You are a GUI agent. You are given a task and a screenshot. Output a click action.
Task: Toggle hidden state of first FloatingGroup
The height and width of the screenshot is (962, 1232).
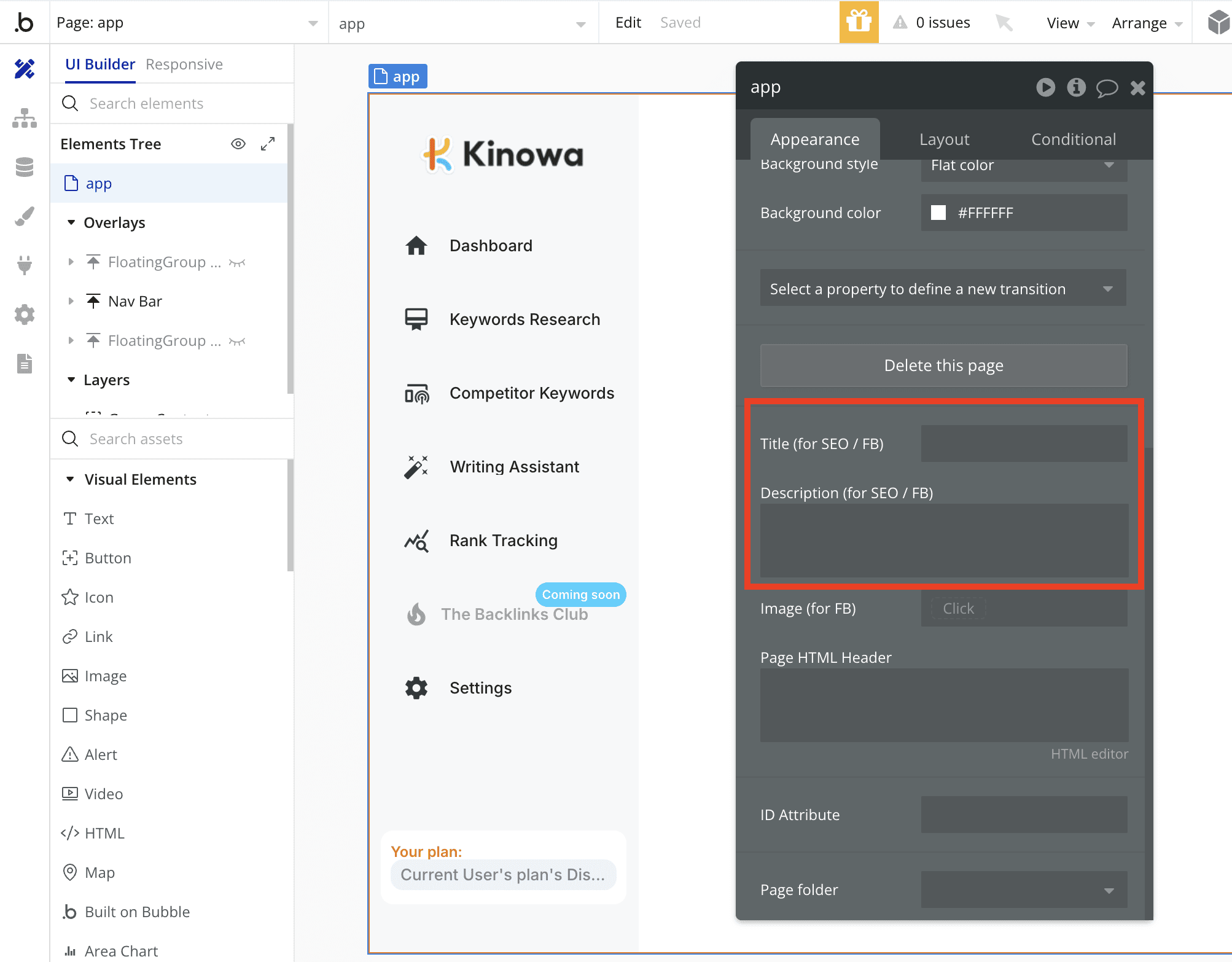click(237, 262)
